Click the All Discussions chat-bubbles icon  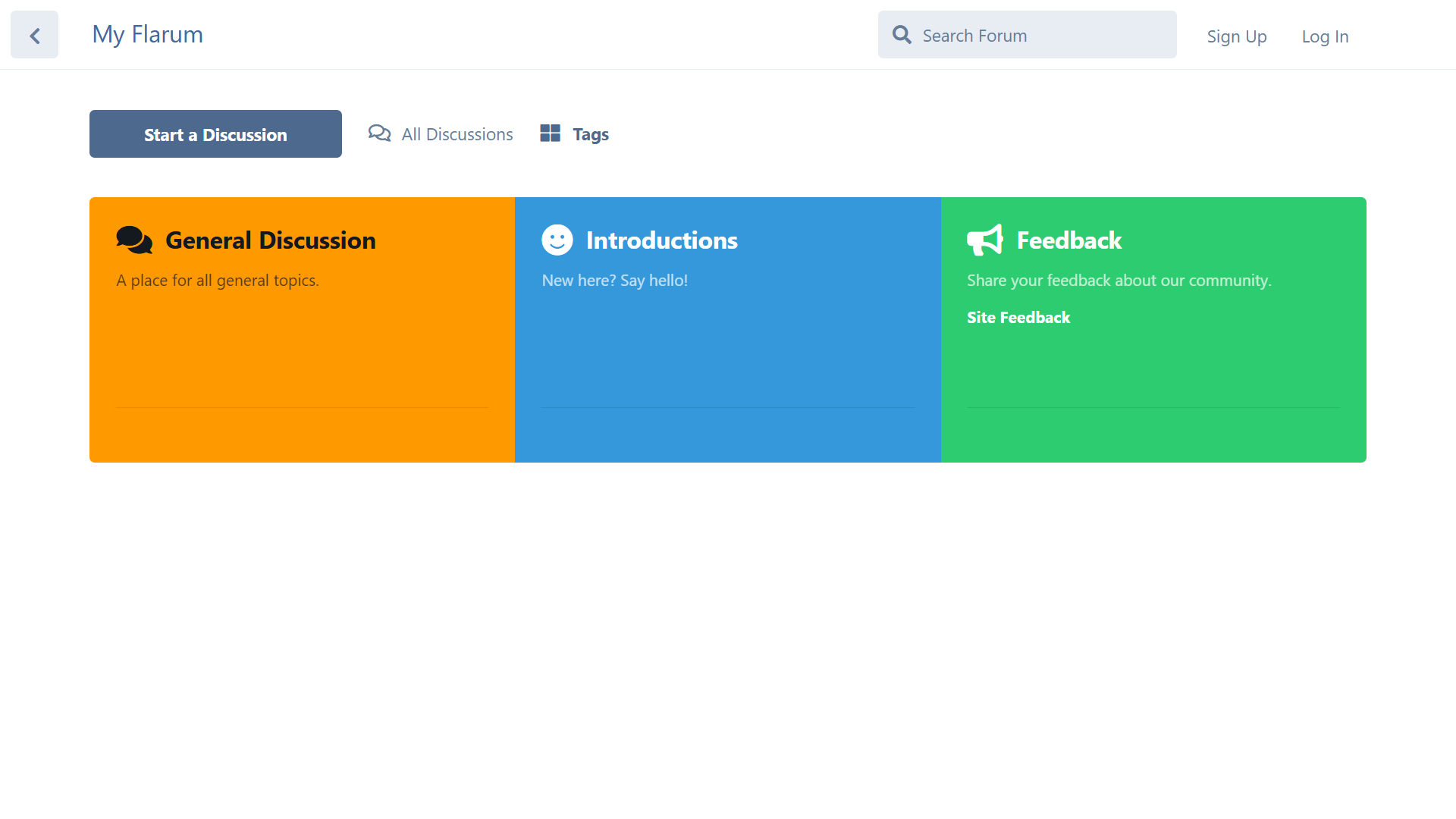pos(379,134)
